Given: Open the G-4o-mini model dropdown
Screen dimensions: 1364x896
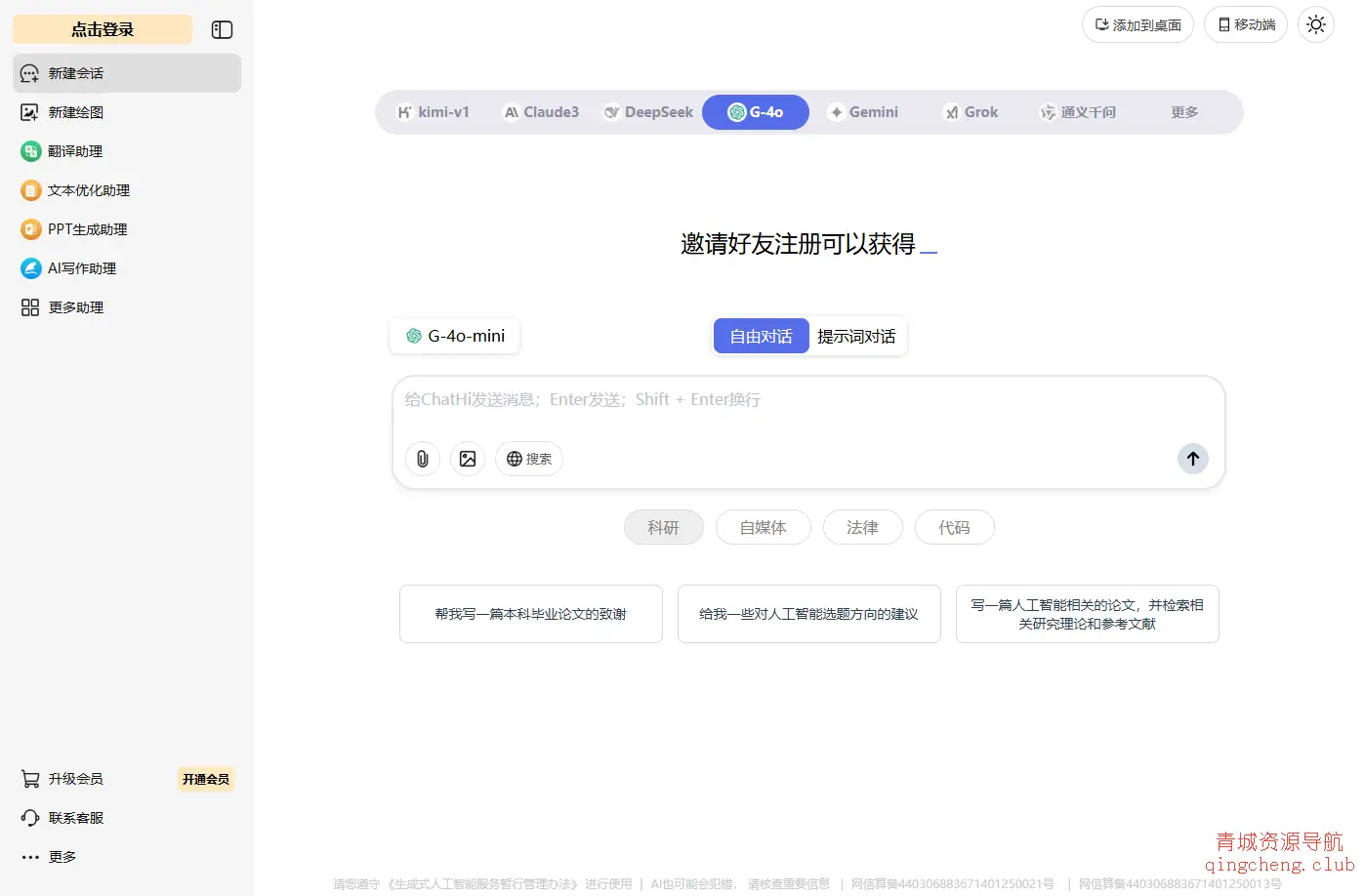Looking at the screenshot, I should 455,336.
